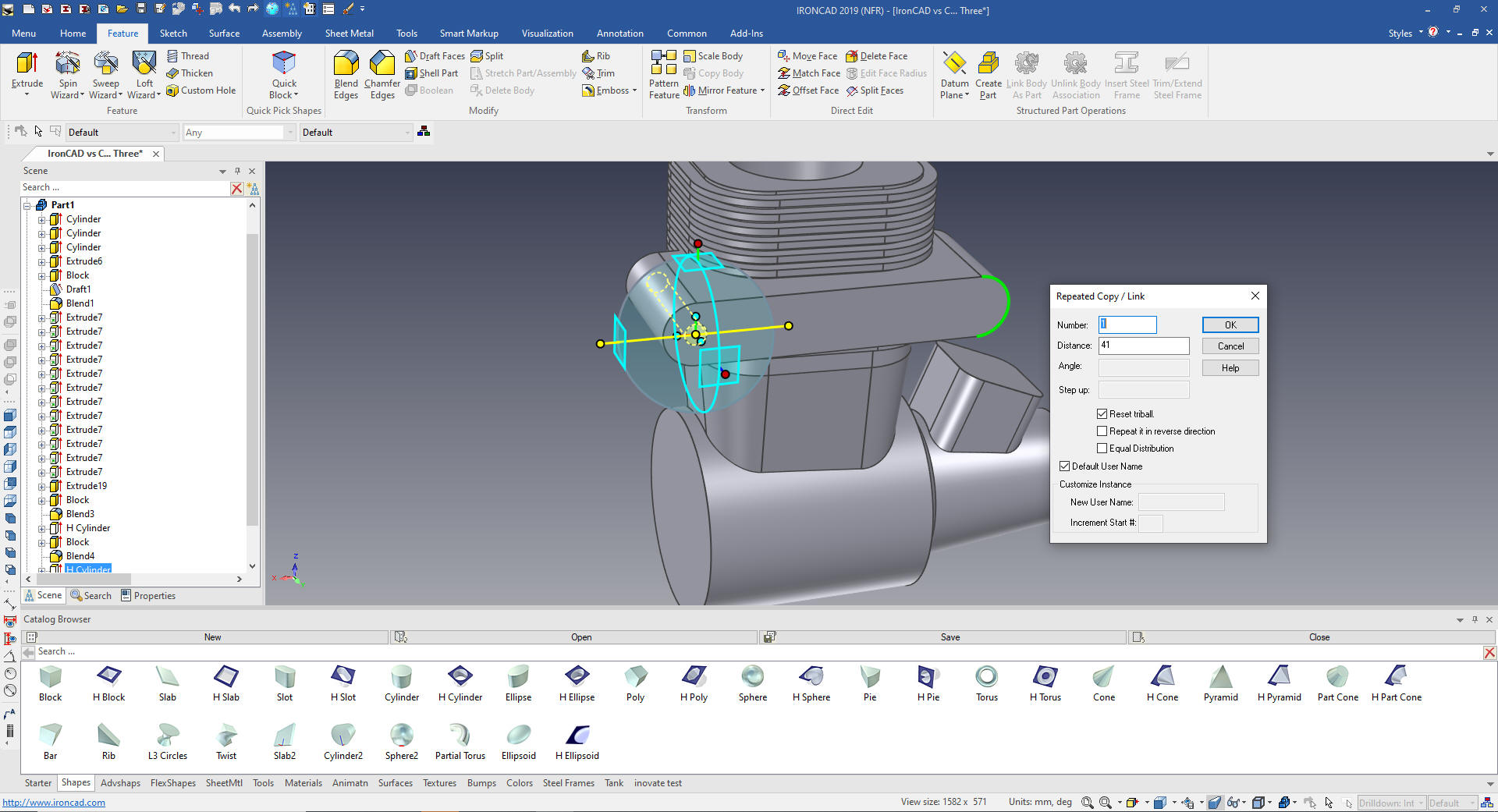The image size is (1498, 812).
Task: Check the Equal Distribution option
Action: [x=1102, y=449]
